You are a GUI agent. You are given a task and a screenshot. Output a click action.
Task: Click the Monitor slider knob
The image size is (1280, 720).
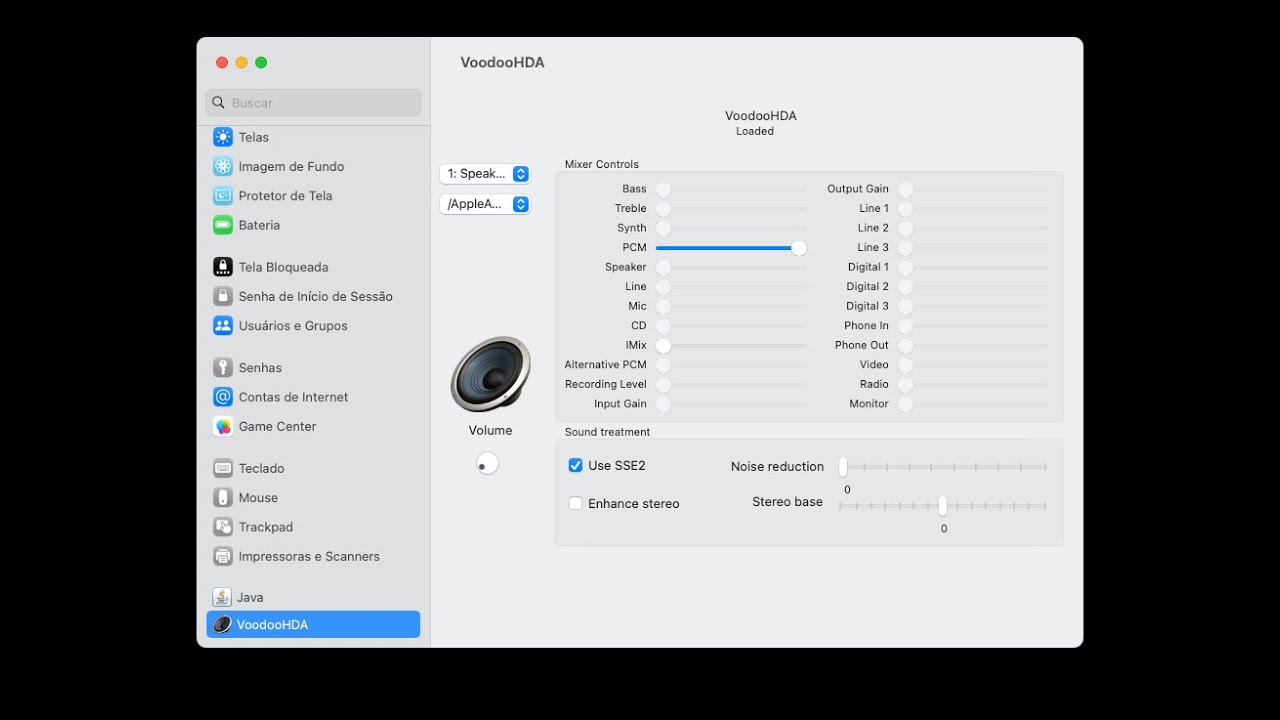click(905, 404)
